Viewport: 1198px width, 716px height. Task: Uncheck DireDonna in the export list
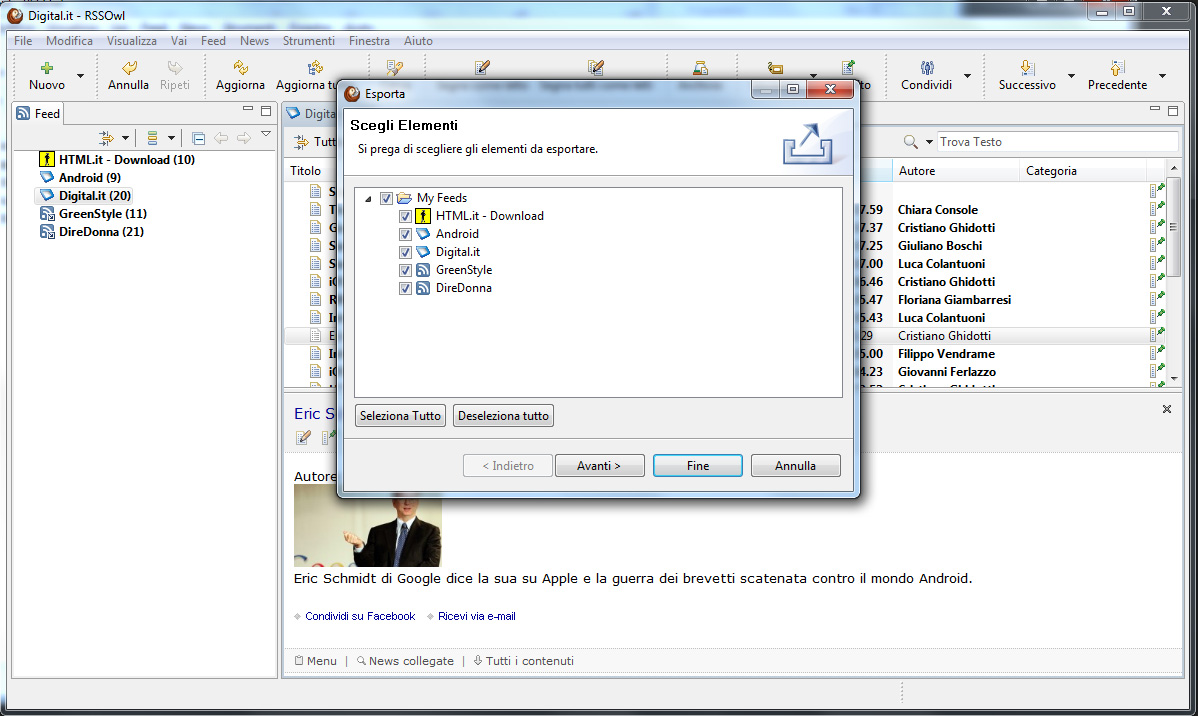[x=405, y=288]
